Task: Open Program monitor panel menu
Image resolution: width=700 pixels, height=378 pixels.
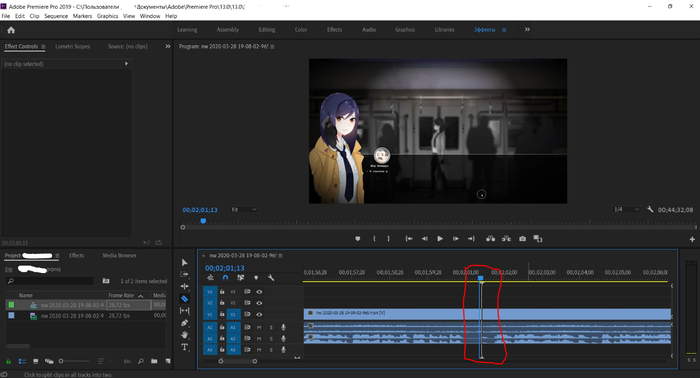Action: click(x=272, y=46)
